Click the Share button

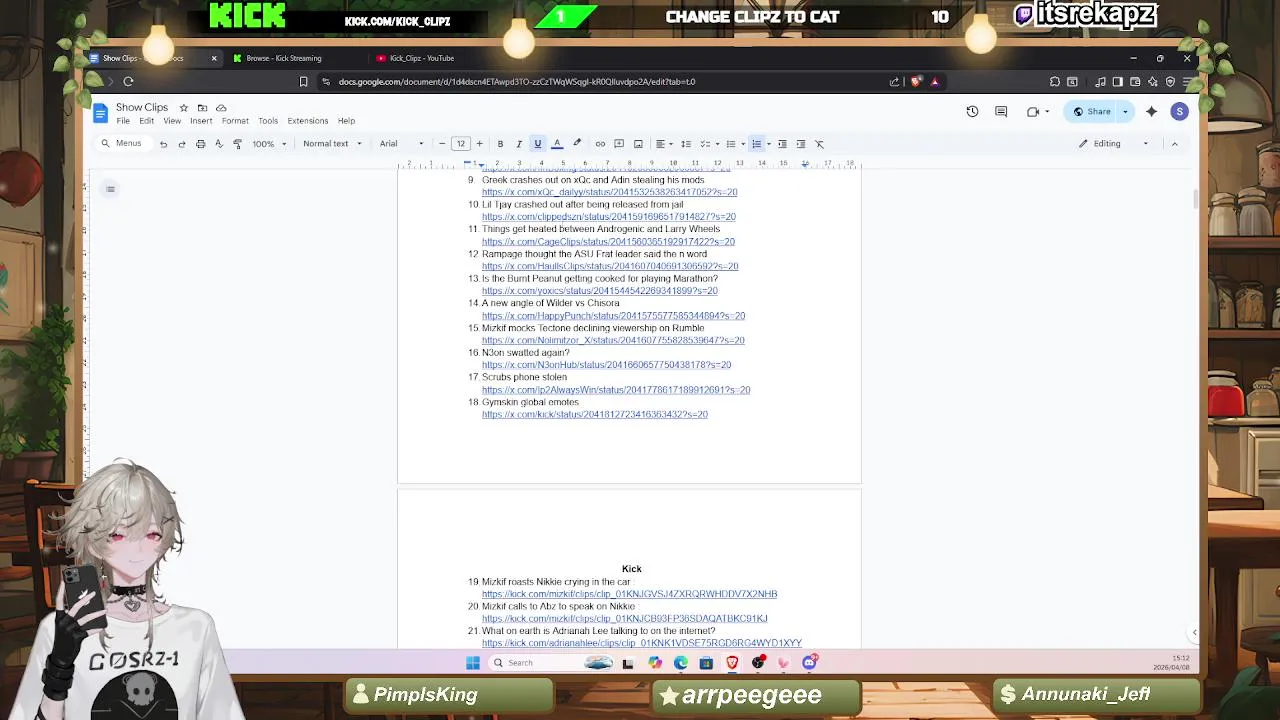tap(1090, 112)
